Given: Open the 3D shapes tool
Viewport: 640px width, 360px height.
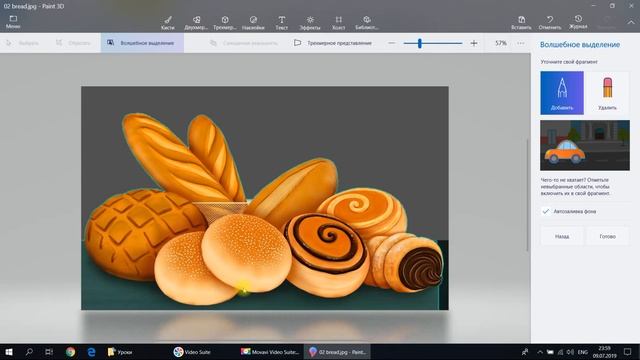Looking at the screenshot, I should point(225,23).
